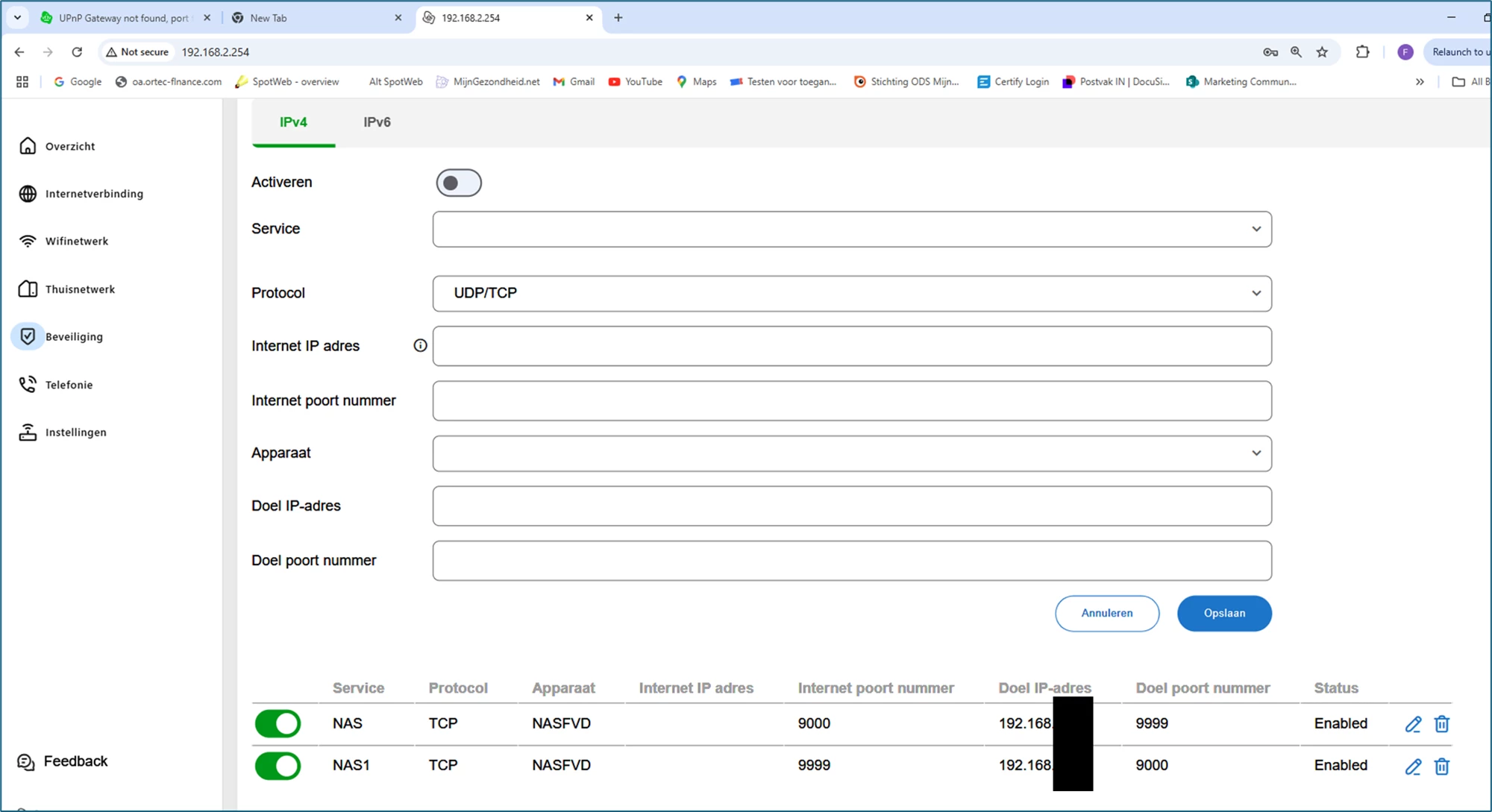Viewport: 1492px width, 812px height.
Task: Select the IPv4 tab
Action: click(x=293, y=122)
